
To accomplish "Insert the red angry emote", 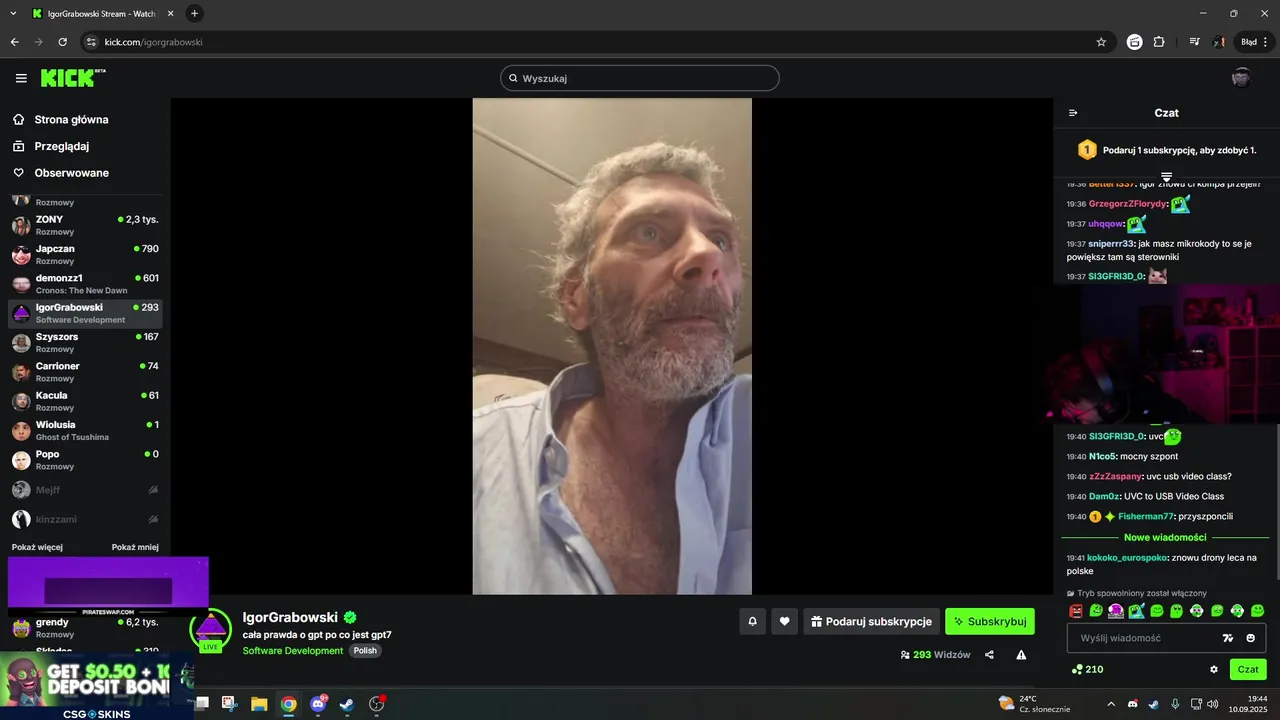I will click(1076, 611).
